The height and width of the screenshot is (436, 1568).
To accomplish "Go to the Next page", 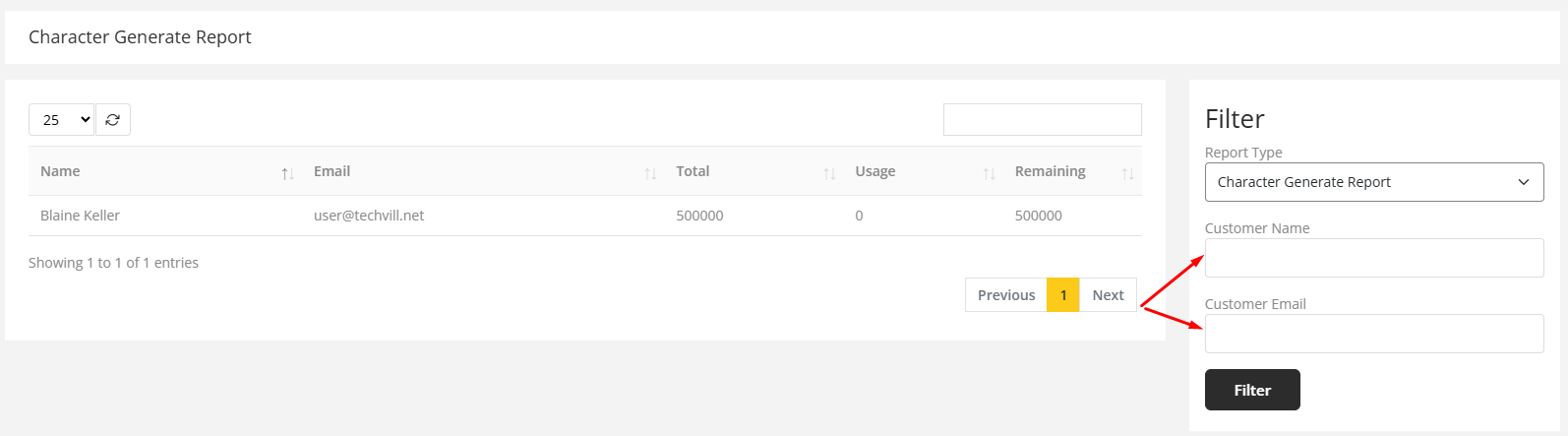I will (1108, 295).
